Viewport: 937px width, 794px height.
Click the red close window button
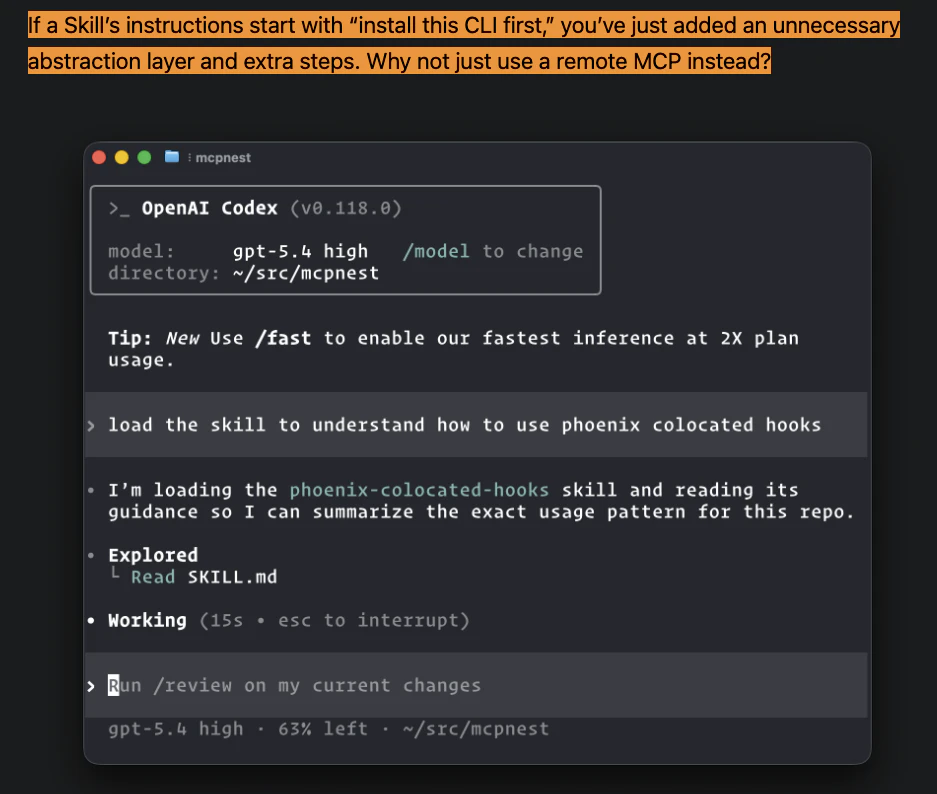coord(99,157)
